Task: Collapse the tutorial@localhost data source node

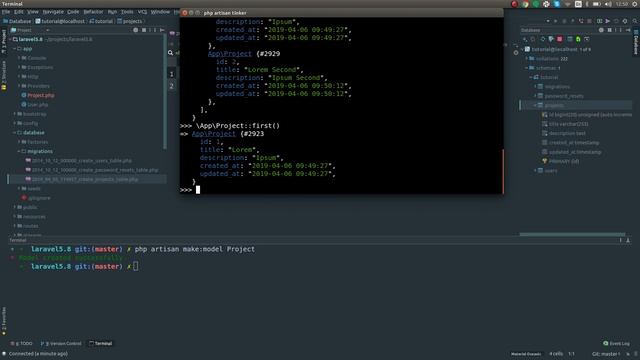Action: coord(522,49)
